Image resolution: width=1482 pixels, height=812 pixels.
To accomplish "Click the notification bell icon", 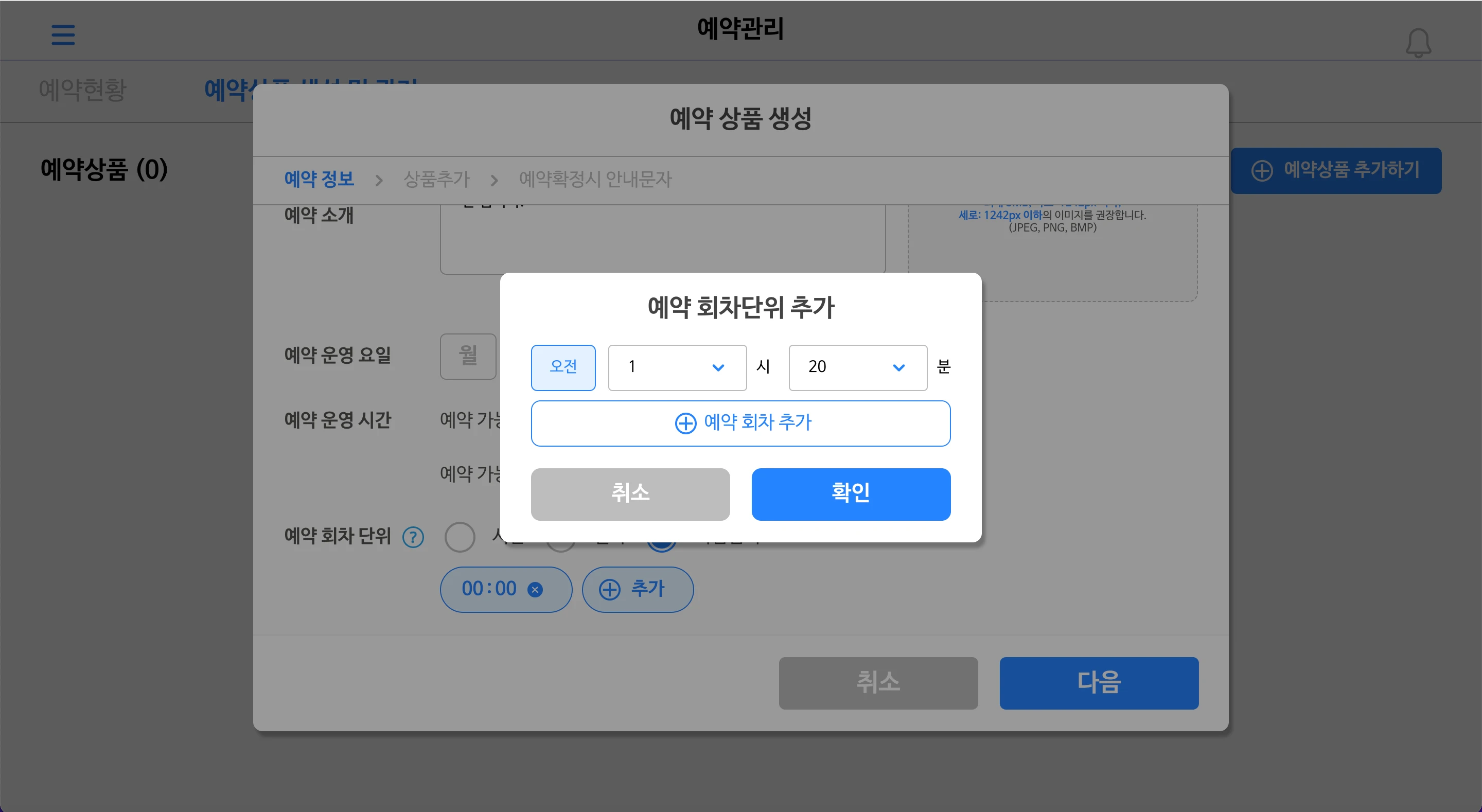I will click(1418, 43).
